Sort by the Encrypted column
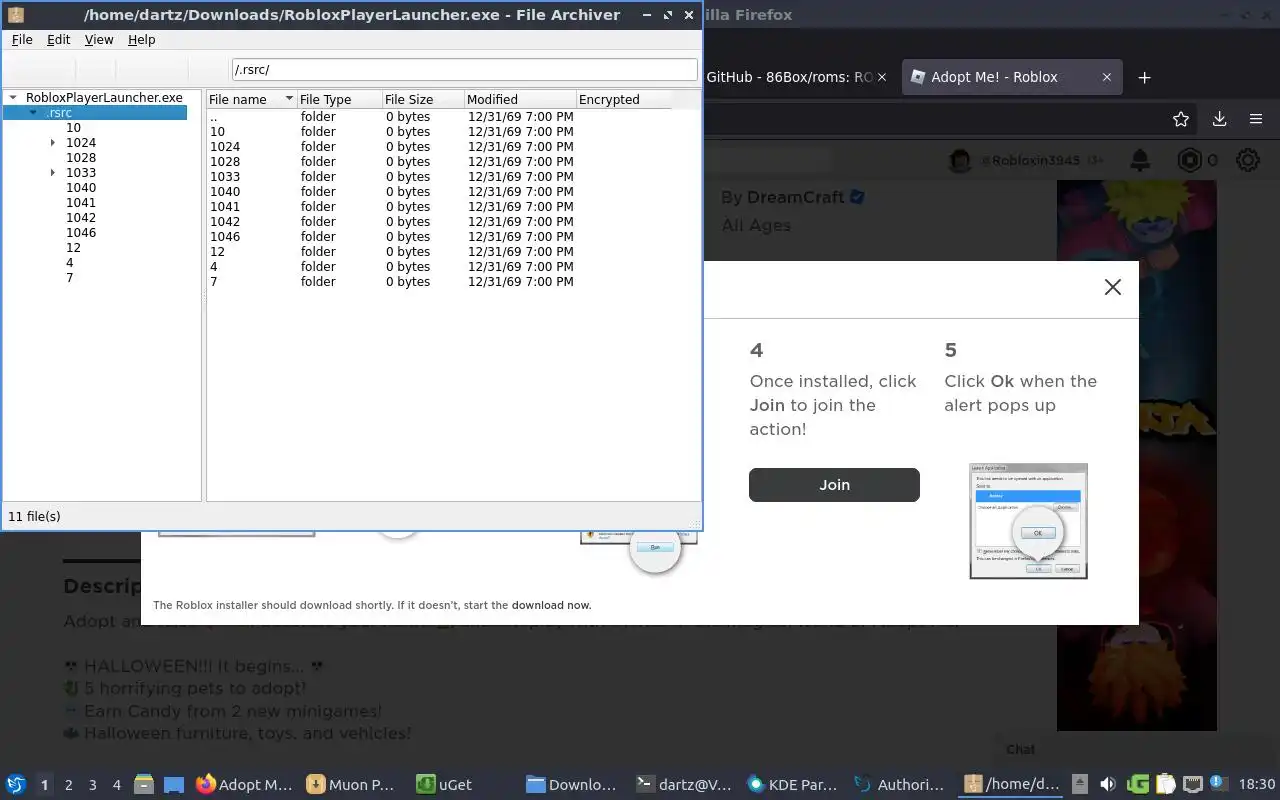Viewport: 1280px width, 800px height. click(622, 99)
